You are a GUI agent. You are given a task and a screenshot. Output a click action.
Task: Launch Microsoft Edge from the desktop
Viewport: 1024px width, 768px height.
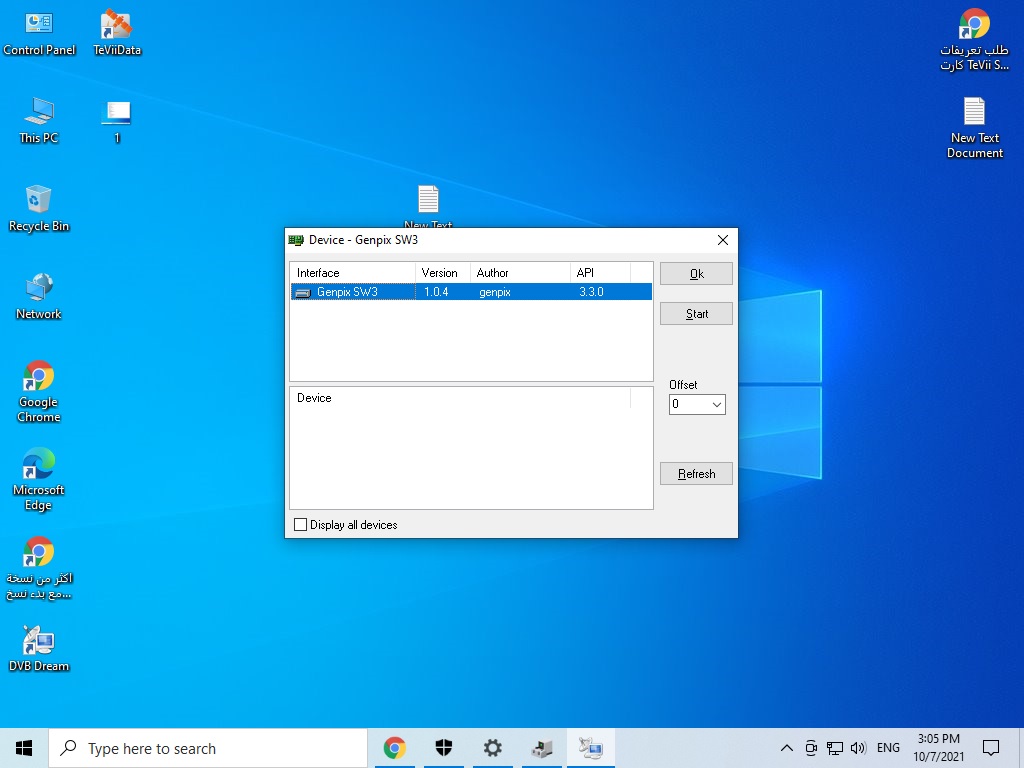39,480
